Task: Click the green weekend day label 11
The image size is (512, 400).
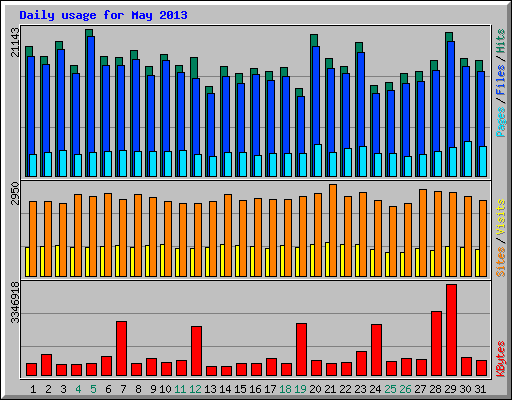Action: coord(180,389)
